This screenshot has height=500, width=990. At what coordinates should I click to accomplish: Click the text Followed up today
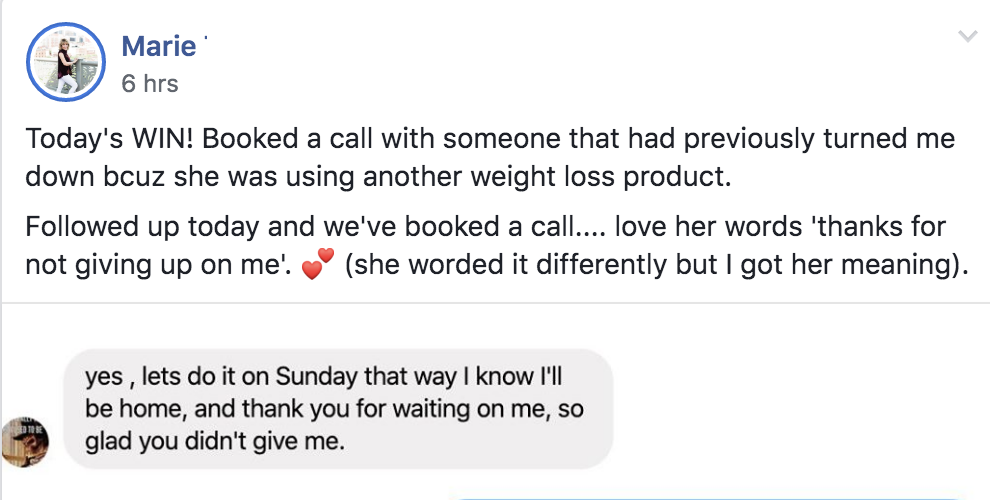point(142,227)
